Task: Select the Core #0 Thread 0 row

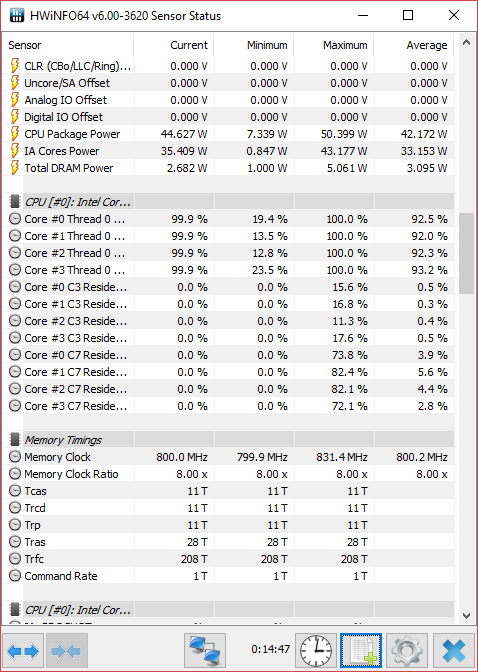Action: point(230,219)
